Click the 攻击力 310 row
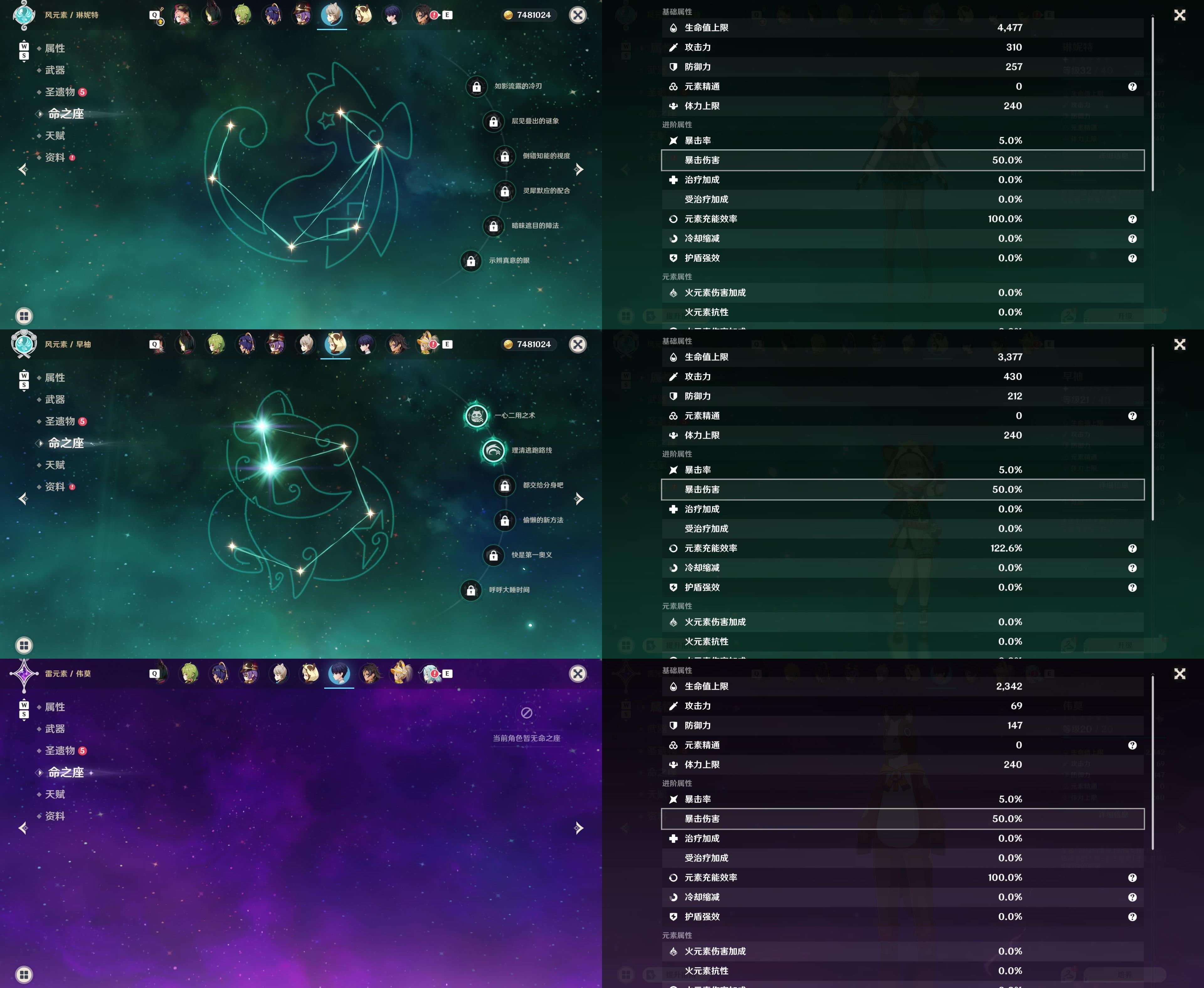The height and width of the screenshot is (988, 1204). (x=902, y=47)
